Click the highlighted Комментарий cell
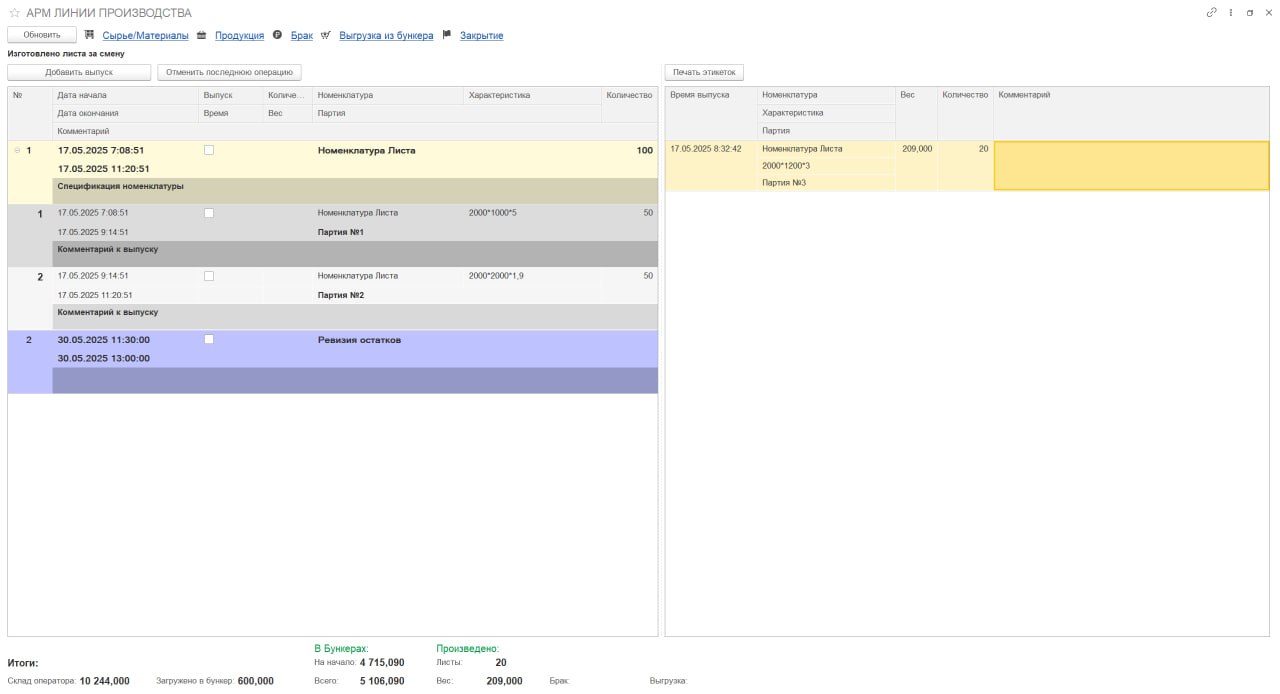The height and width of the screenshot is (694, 1280). (1131, 166)
